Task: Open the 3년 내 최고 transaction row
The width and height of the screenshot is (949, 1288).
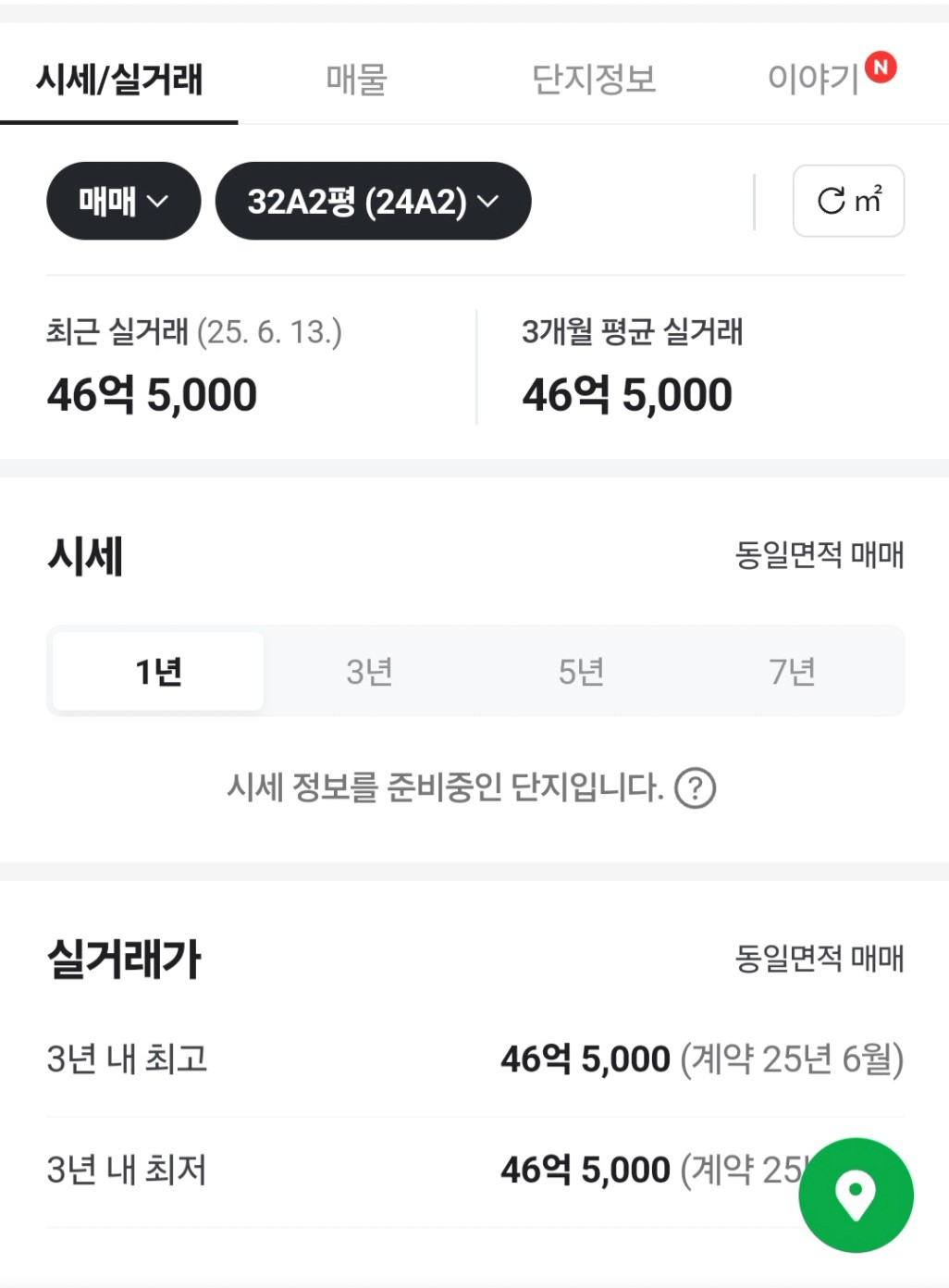Action: [475, 1059]
